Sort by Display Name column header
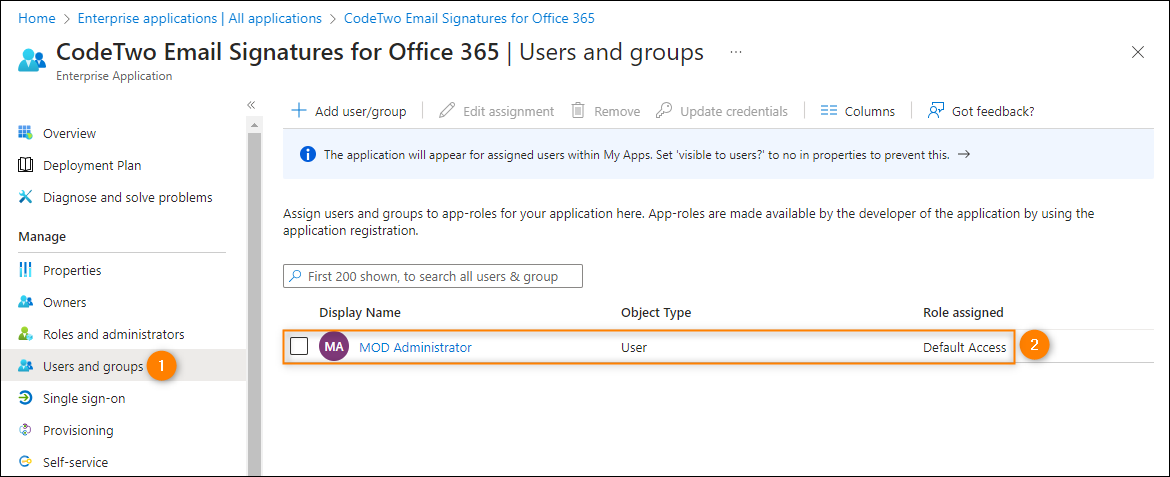Image resolution: width=1170 pixels, height=477 pixels. tap(360, 312)
